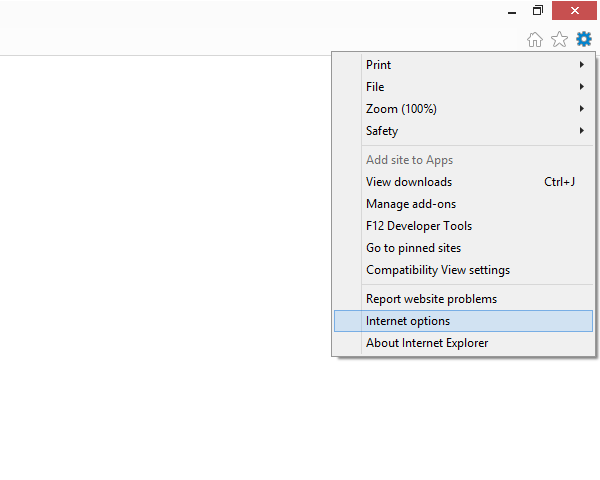Select Go to pinned sites
This screenshot has height=480, width=600.
413,248
